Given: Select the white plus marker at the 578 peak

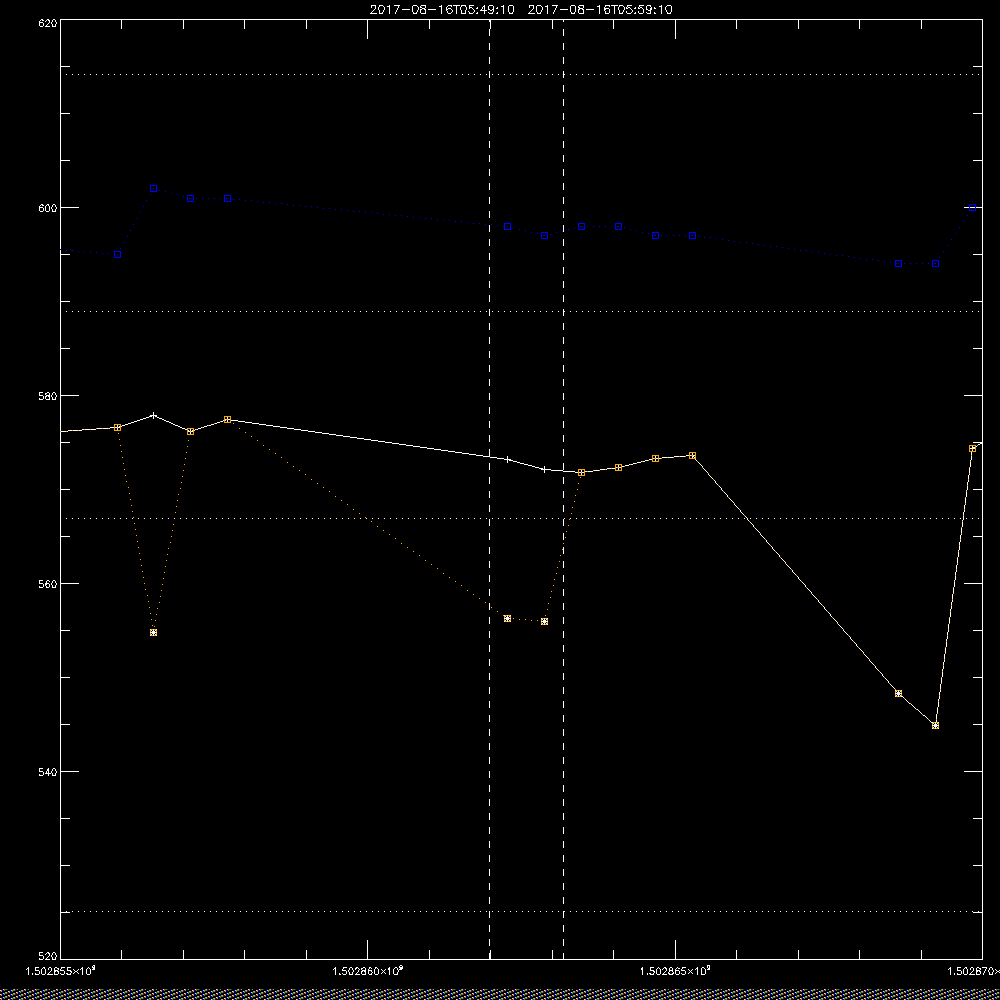Looking at the screenshot, I should (154, 415).
